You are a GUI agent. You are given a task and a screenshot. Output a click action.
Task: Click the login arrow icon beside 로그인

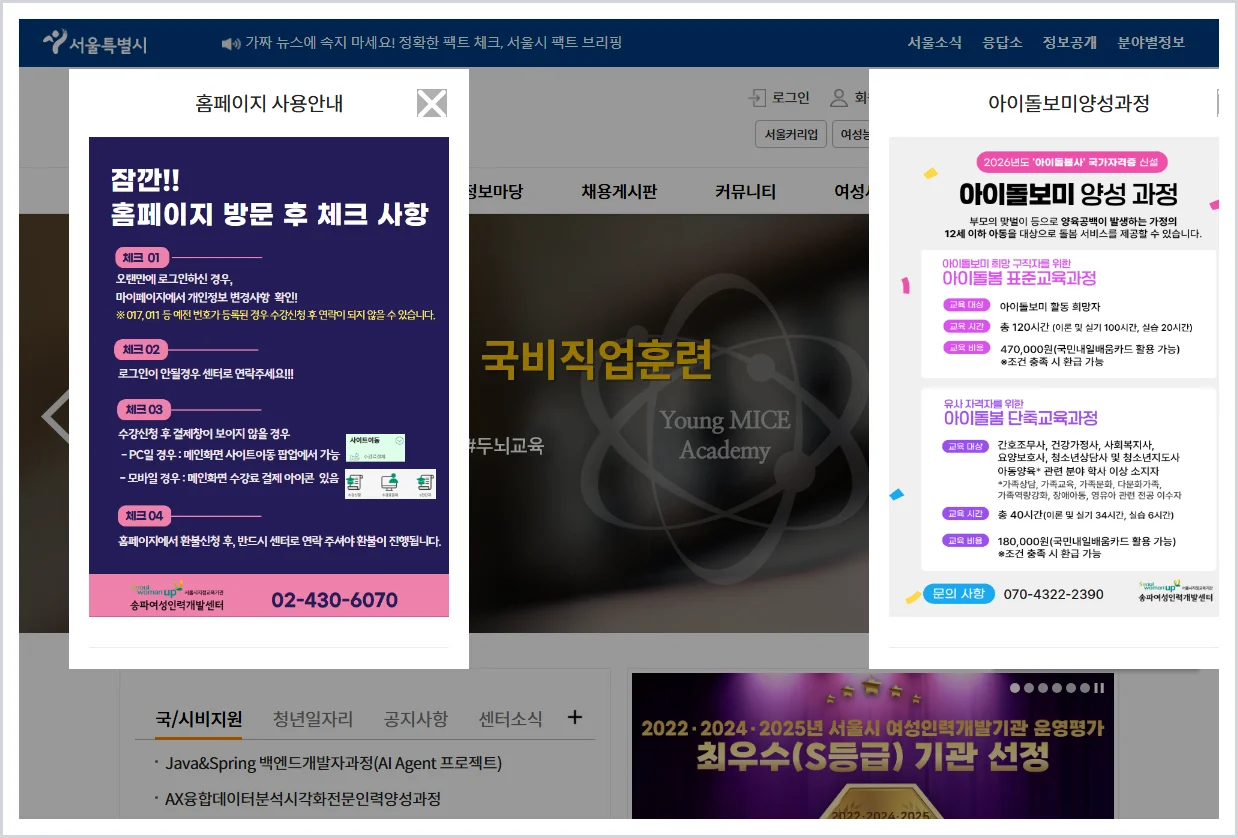tap(757, 98)
